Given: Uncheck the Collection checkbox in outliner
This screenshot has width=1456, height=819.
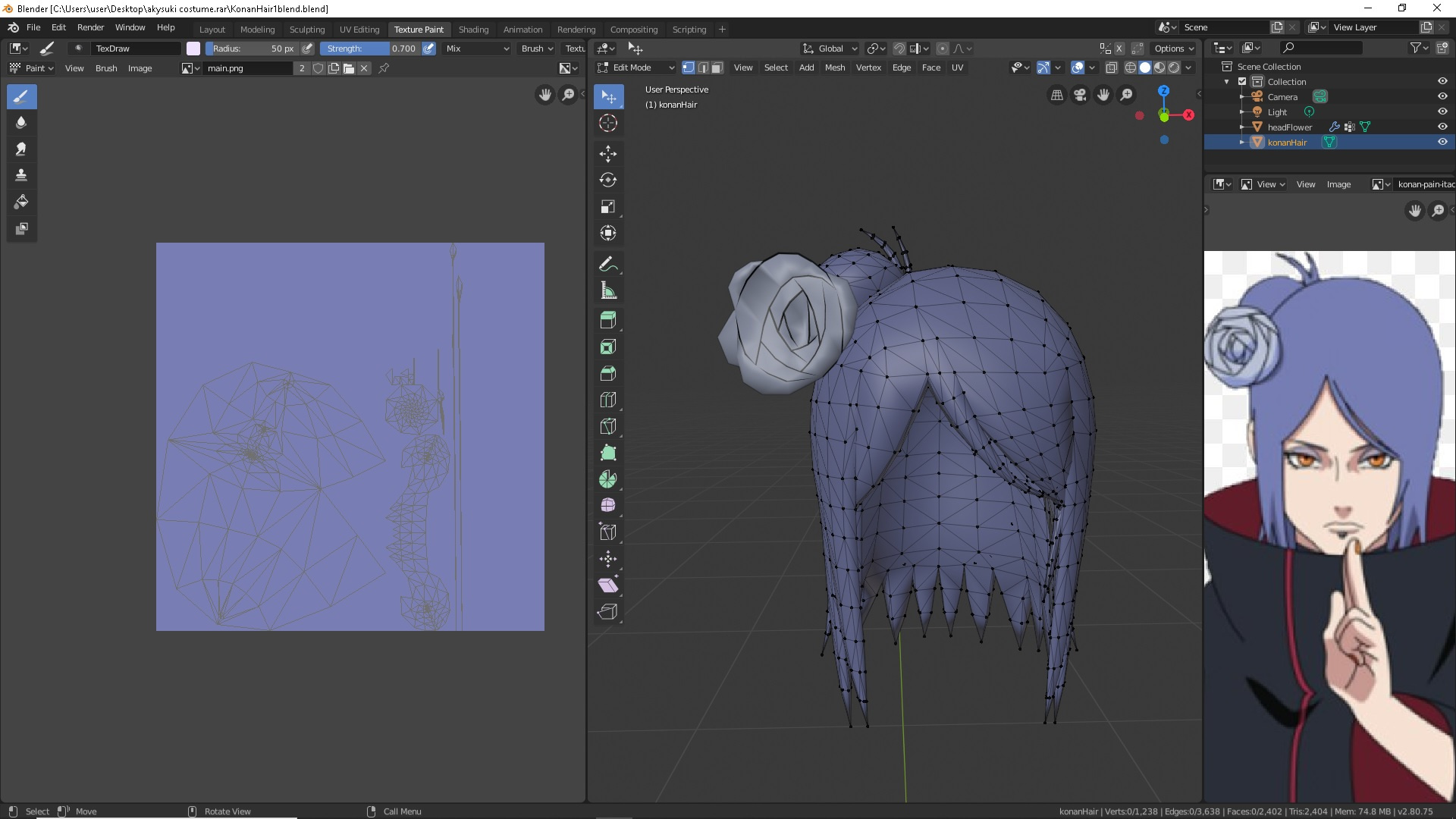Looking at the screenshot, I should (1242, 81).
